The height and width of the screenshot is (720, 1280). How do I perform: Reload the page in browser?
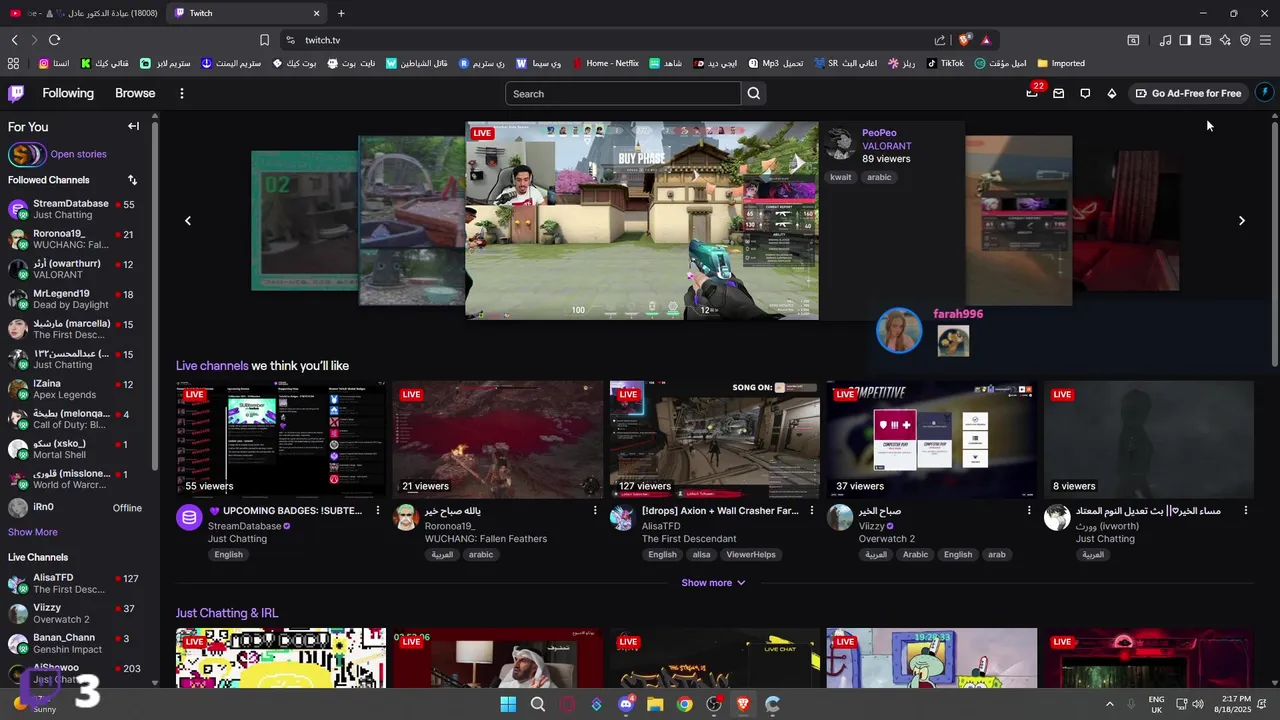click(54, 40)
